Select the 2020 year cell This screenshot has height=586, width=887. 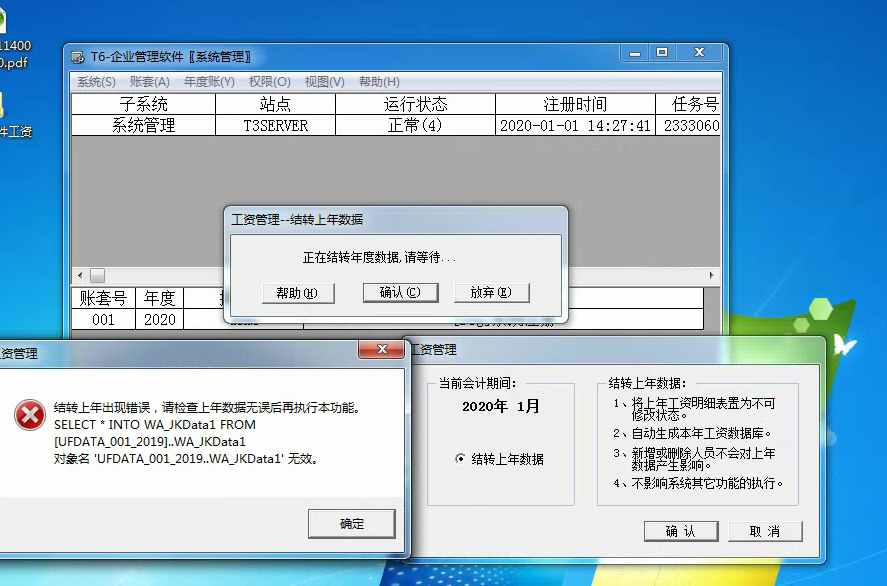(x=160, y=320)
